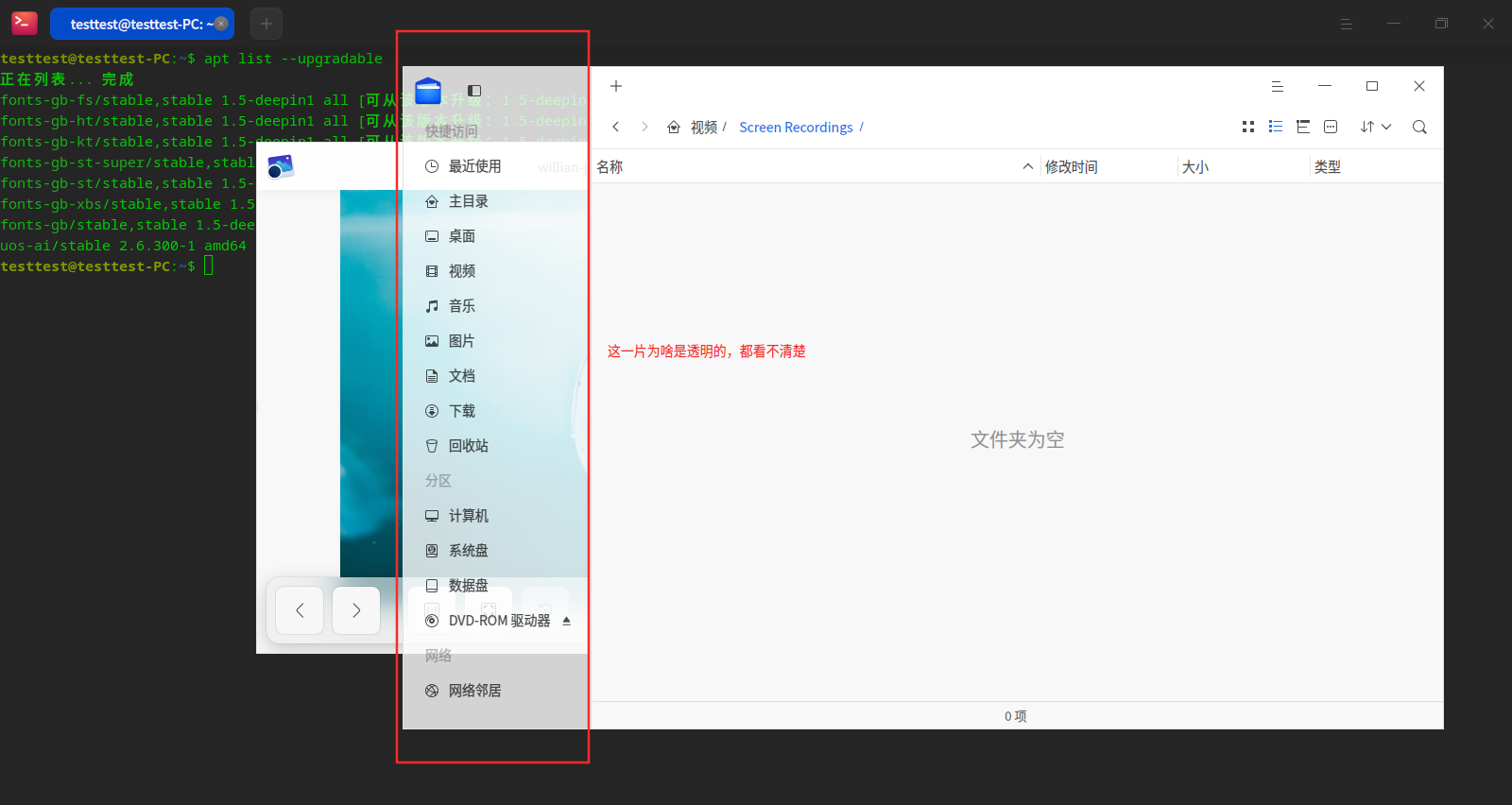
Task: Switch to tree view mode
Action: pyautogui.click(x=1303, y=127)
